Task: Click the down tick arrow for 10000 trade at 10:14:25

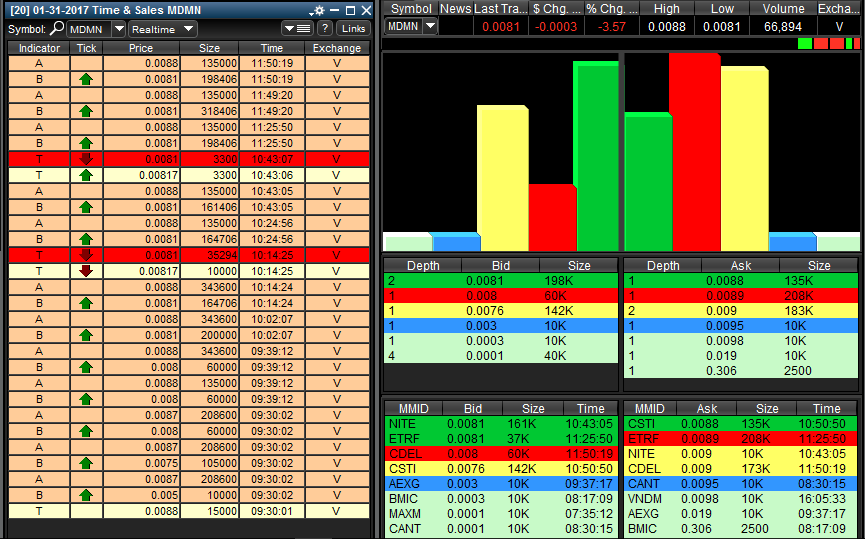Action: (x=86, y=271)
